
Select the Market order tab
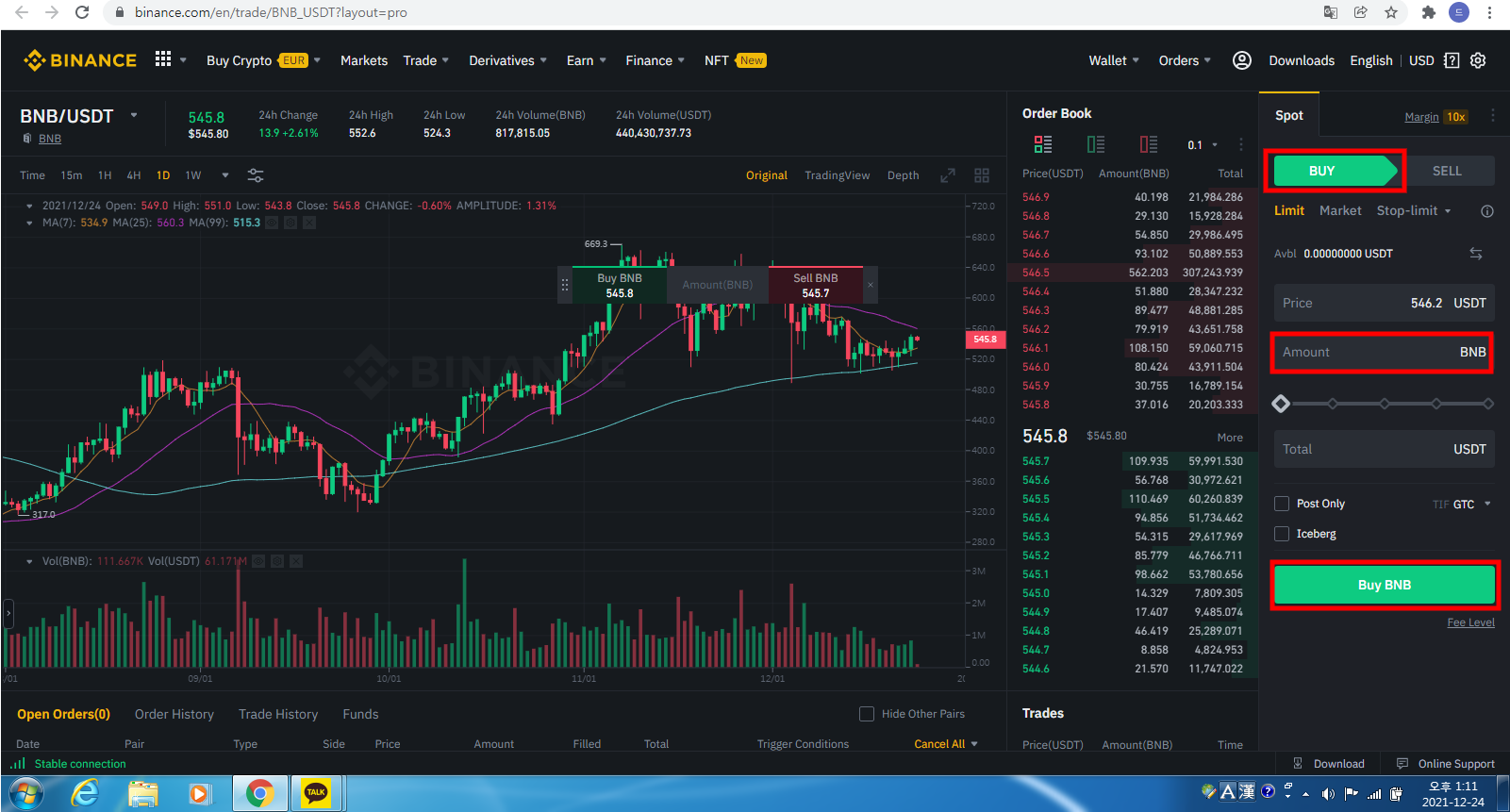[x=1340, y=210]
